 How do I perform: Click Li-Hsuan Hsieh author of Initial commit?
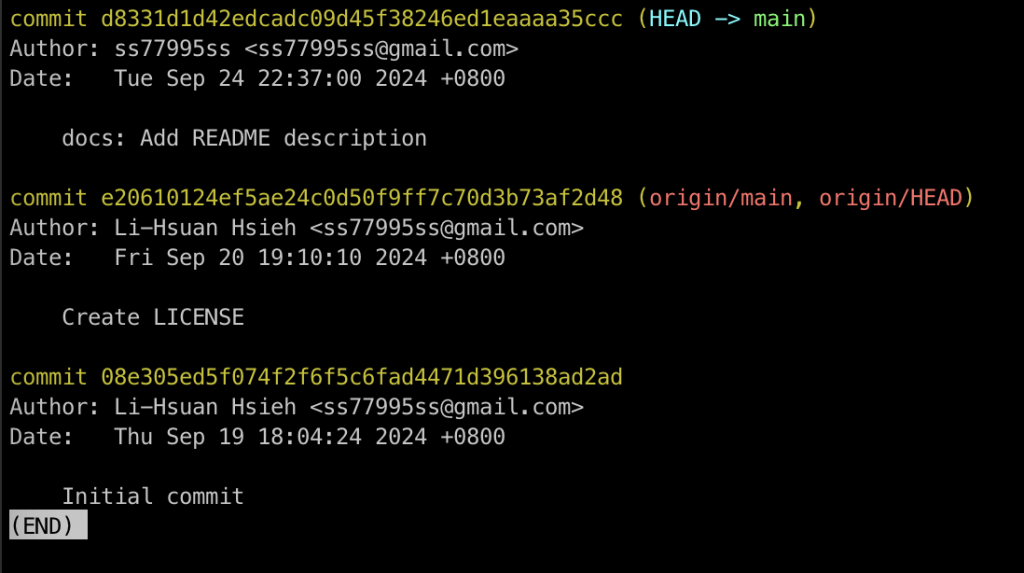coord(205,407)
